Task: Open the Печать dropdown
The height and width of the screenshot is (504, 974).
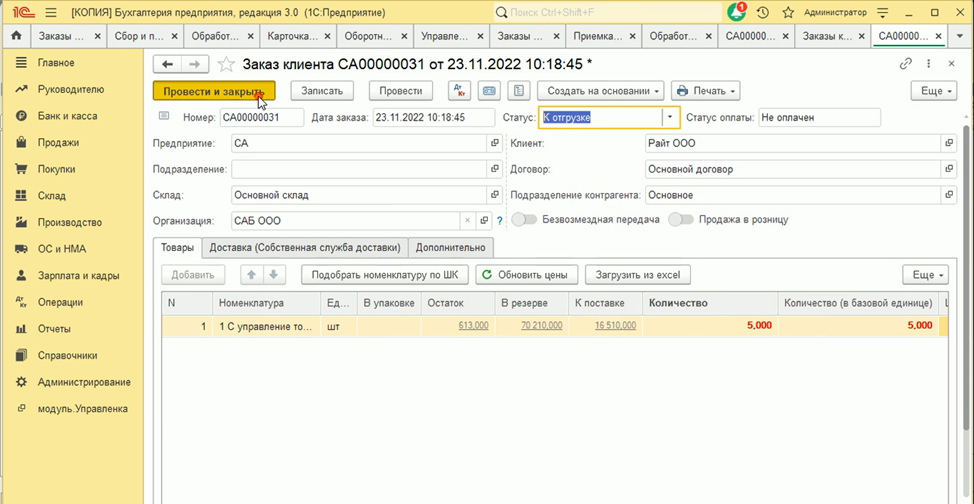Action: point(706,91)
